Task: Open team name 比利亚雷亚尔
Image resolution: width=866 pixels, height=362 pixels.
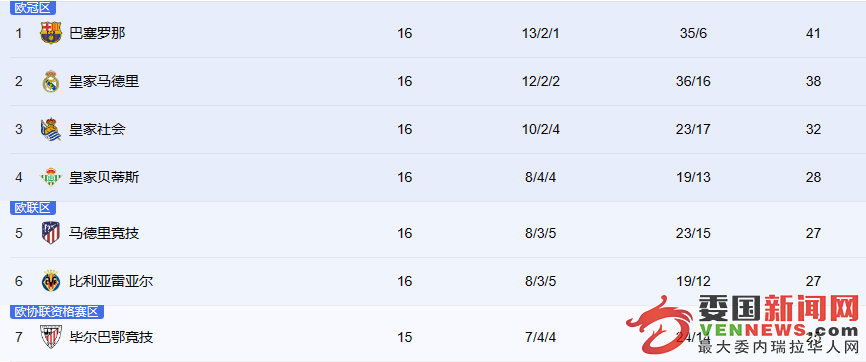Action: click(x=111, y=281)
